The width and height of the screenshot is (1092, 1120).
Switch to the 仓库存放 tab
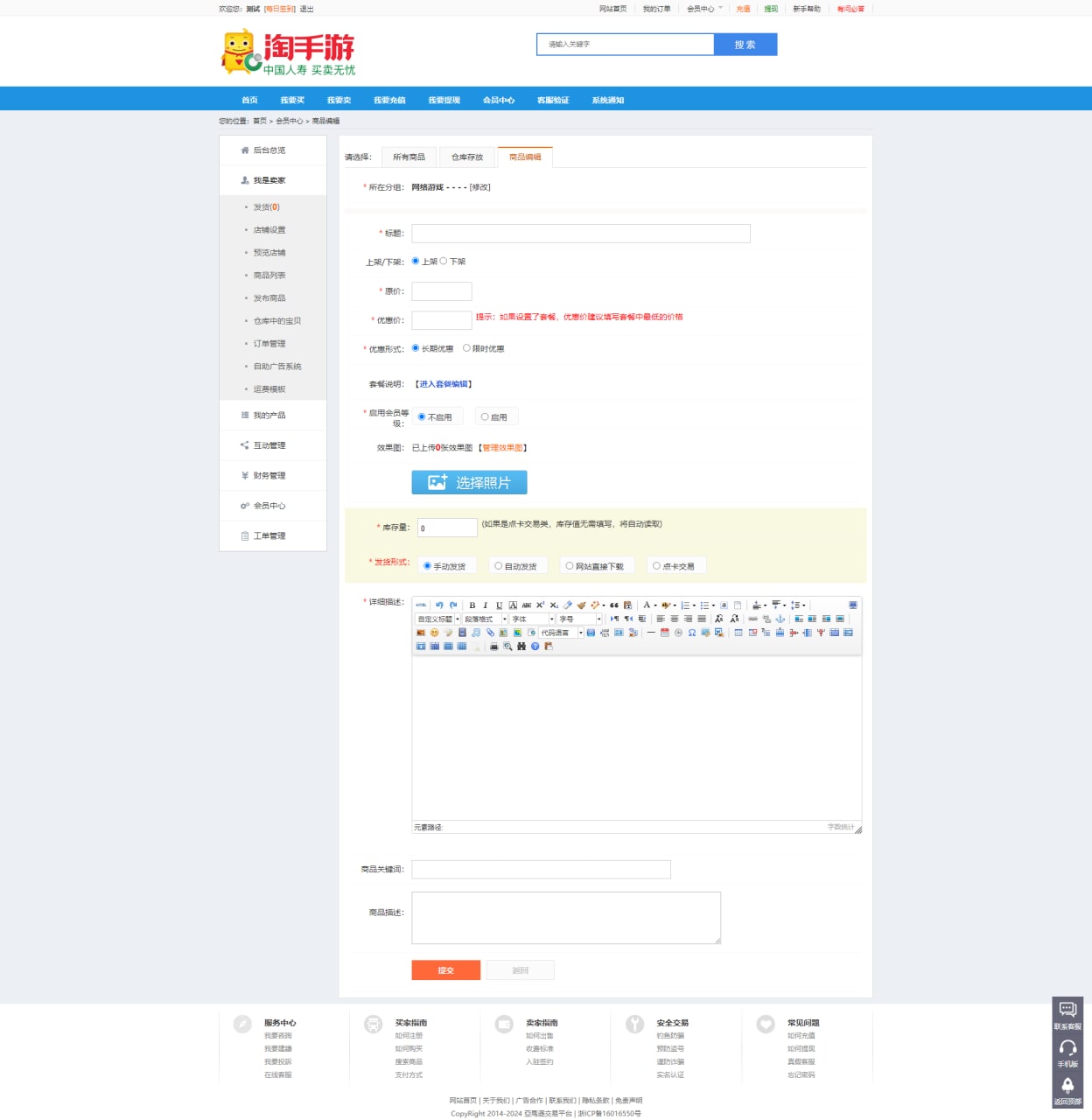[466, 157]
